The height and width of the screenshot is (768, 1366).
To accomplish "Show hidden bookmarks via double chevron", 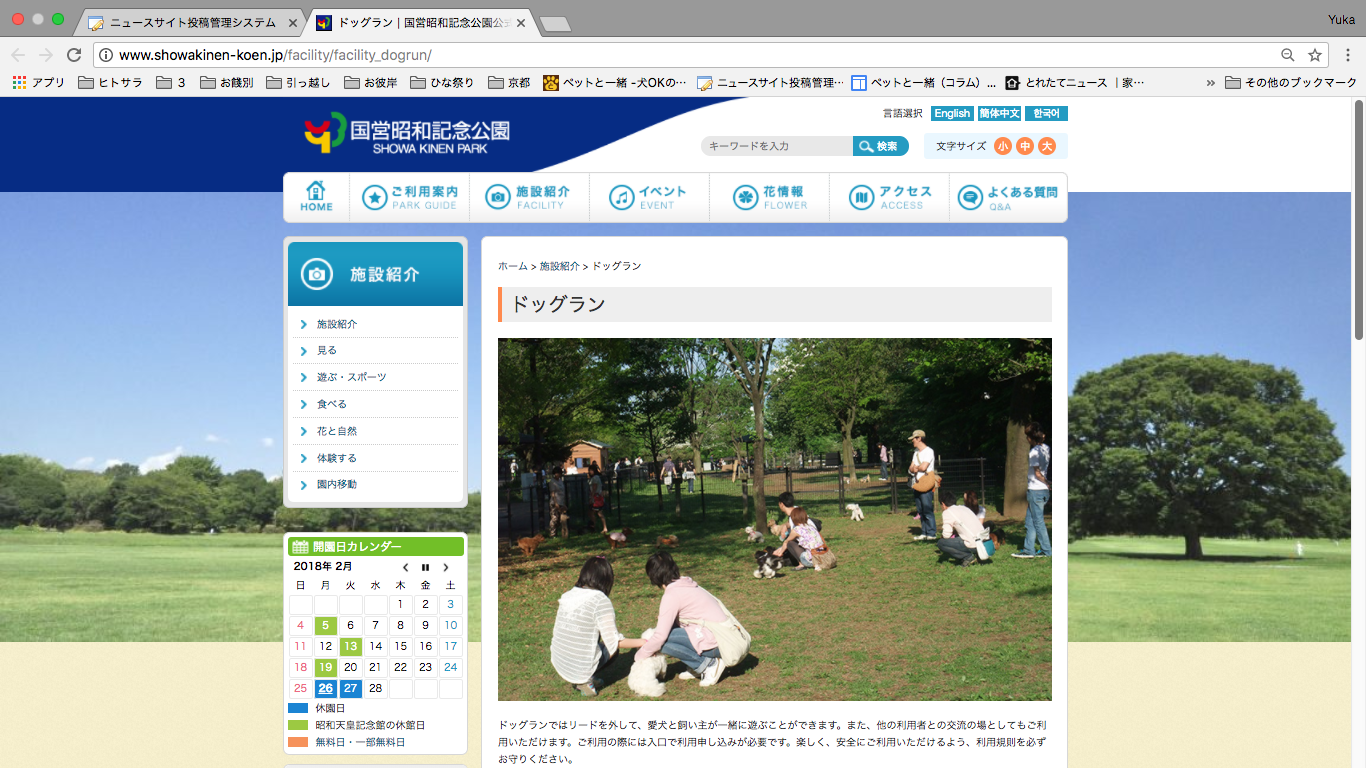I will 1211,83.
